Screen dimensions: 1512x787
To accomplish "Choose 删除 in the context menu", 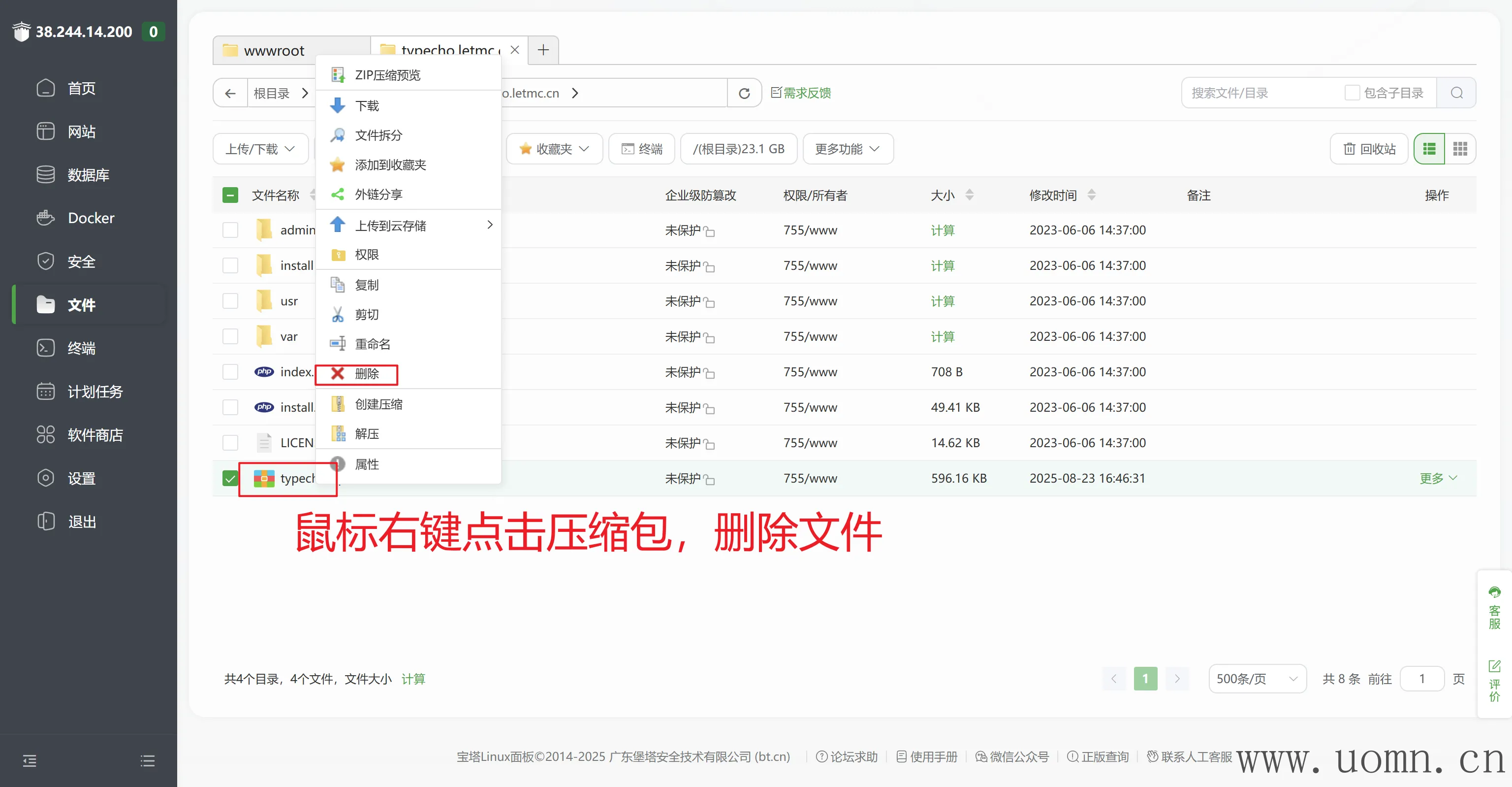I will 366,373.
